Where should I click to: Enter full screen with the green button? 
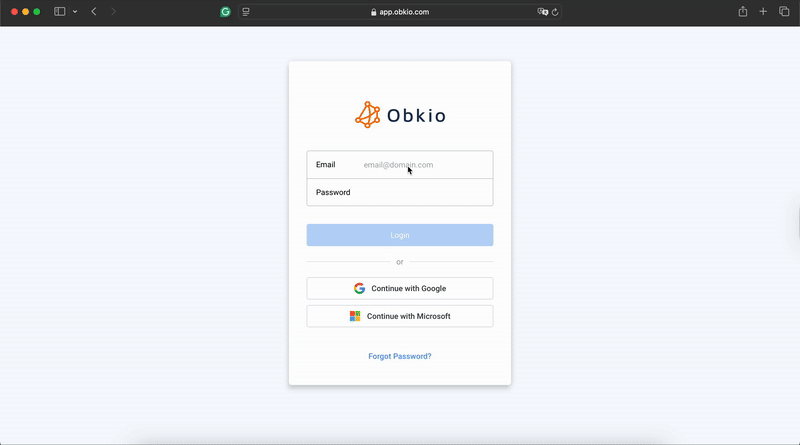[x=37, y=11]
